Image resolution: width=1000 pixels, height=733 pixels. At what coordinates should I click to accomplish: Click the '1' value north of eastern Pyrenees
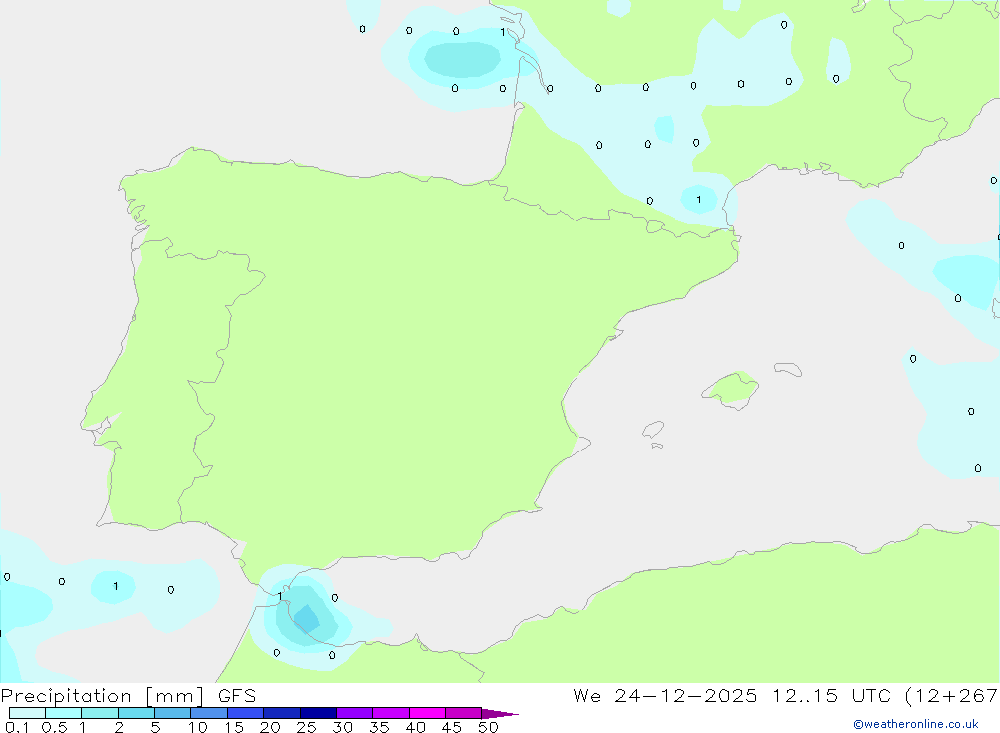(699, 200)
